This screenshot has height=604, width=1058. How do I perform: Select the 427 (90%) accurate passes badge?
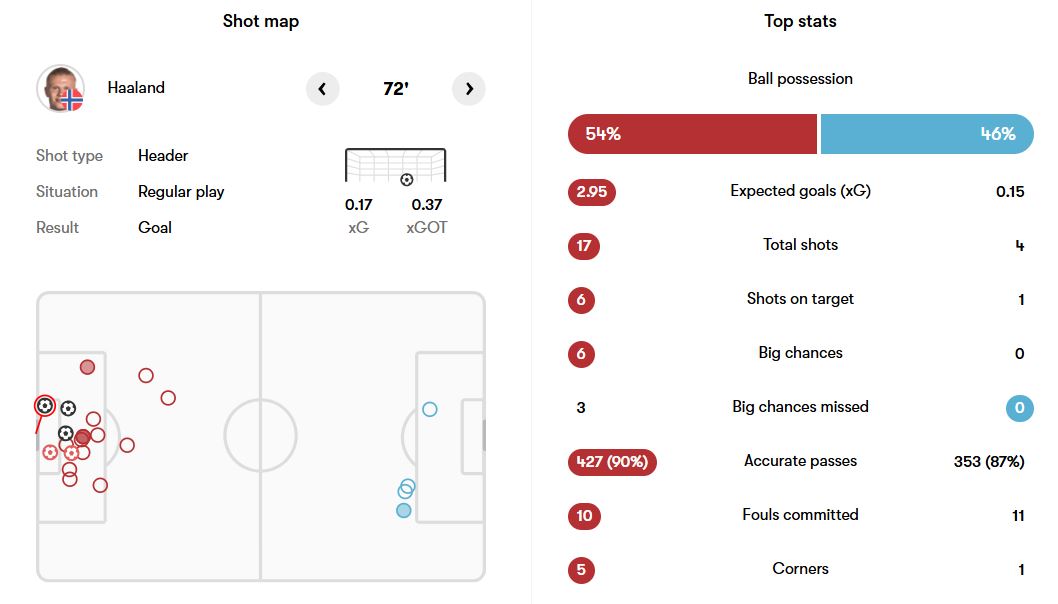tap(612, 461)
